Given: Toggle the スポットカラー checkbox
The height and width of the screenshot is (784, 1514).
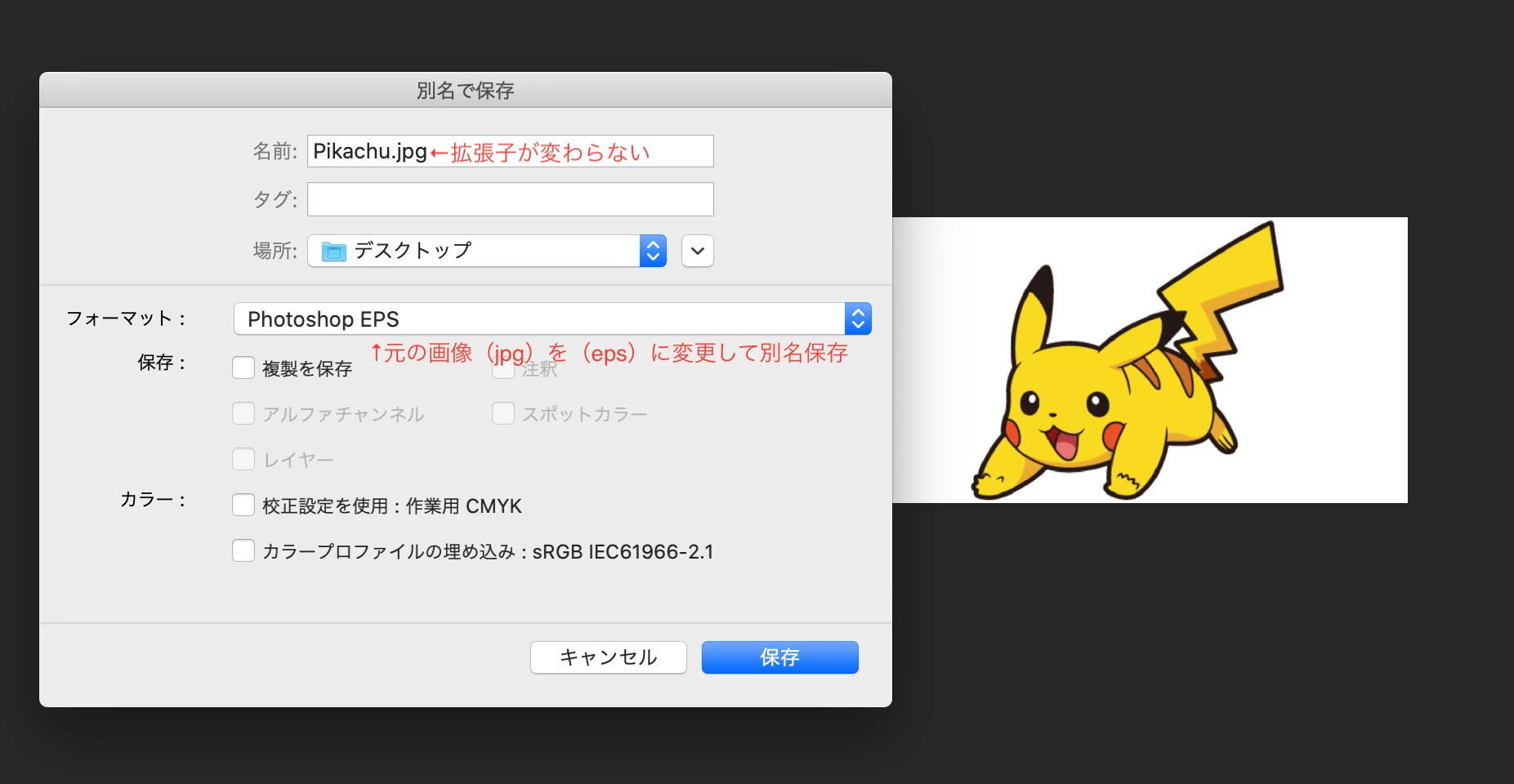Looking at the screenshot, I should click(x=503, y=413).
